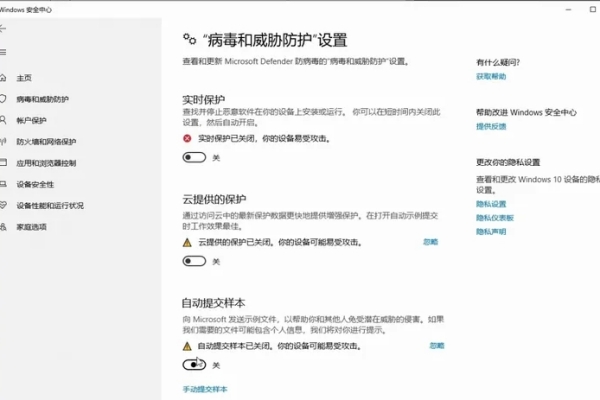The height and width of the screenshot is (400, 600).
Task: Select 主页 in the sidebar
Action: 24,78
